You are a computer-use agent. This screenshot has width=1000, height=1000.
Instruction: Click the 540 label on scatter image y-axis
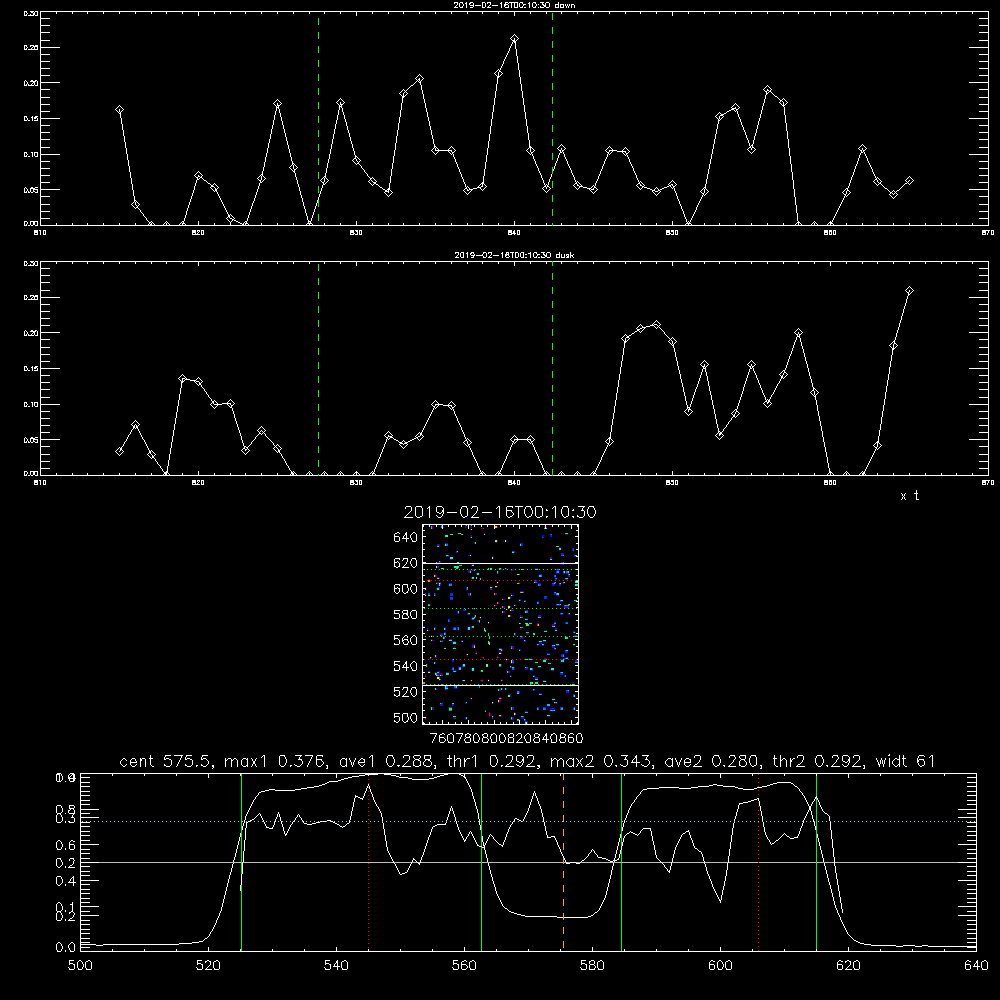coord(406,666)
